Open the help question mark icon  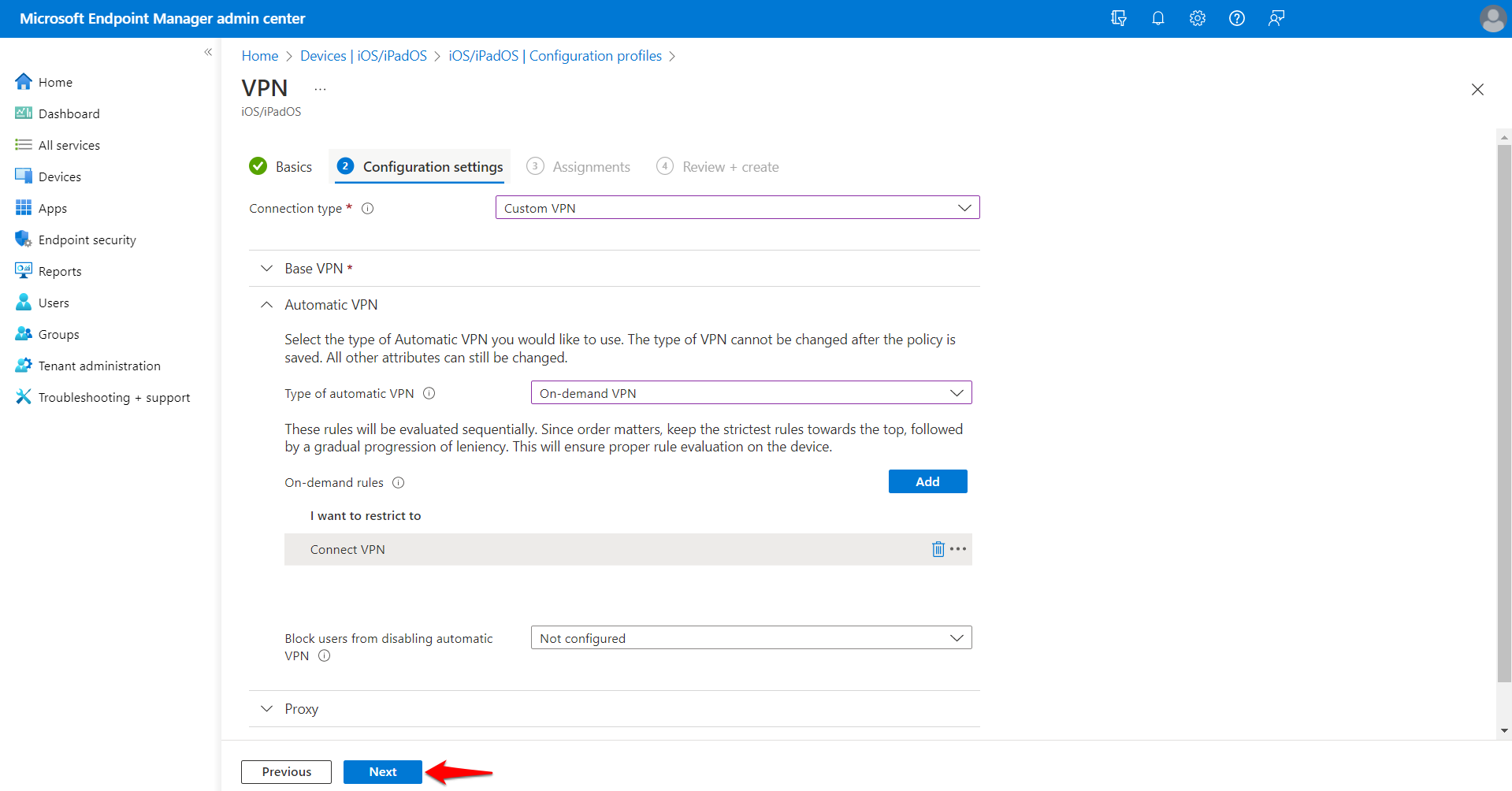1236,18
